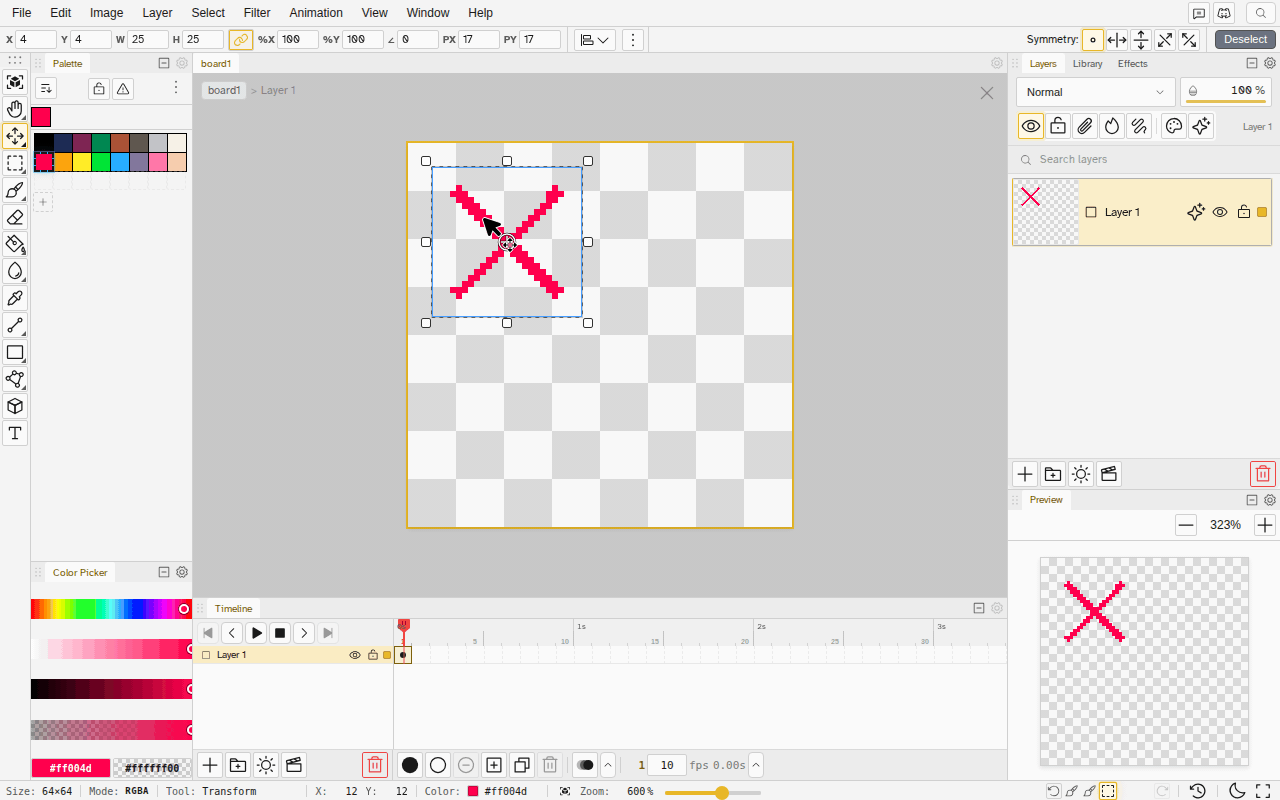Open the history clock icon in status bar
This screenshot has width=1280, height=800.
[x=1198, y=791]
